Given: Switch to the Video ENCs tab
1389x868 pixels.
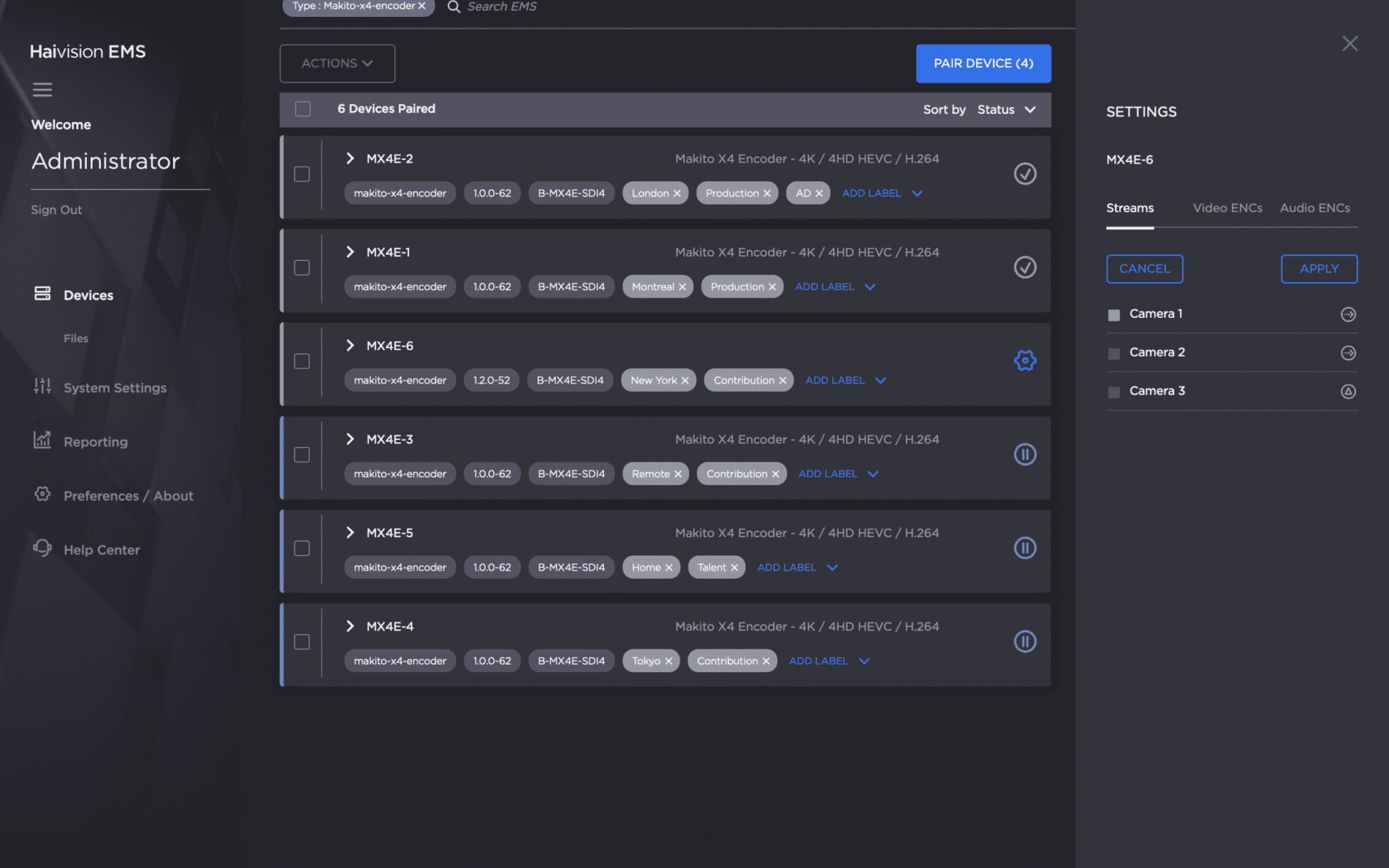Looking at the screenshot, I should (x=1227, y=208).
